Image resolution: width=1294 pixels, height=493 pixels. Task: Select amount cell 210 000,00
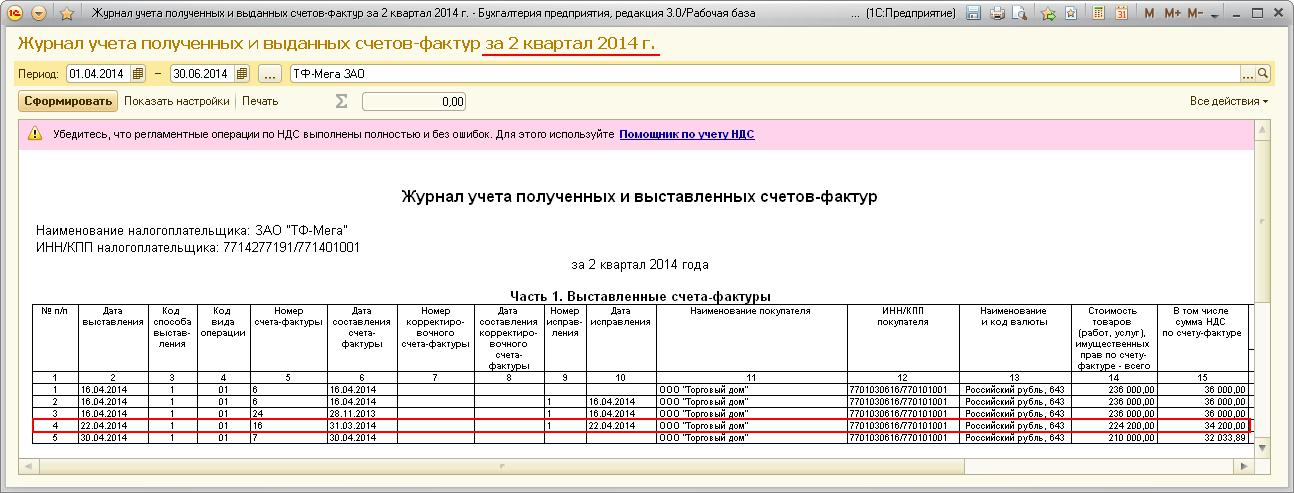click(x=1114, y=437)
